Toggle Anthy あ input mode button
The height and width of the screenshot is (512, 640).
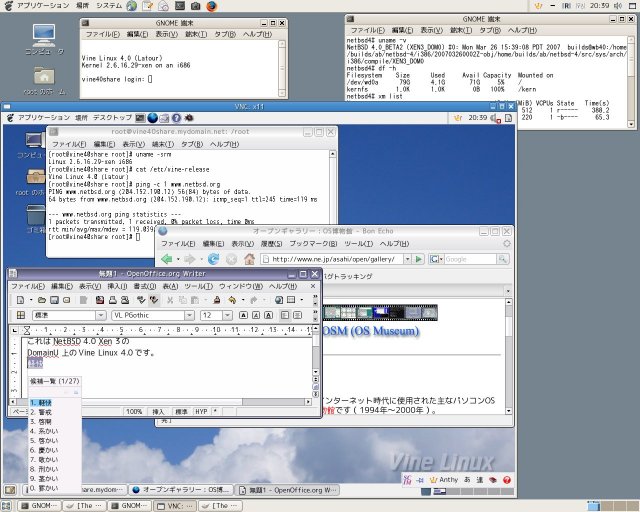(x=467, y=480)
